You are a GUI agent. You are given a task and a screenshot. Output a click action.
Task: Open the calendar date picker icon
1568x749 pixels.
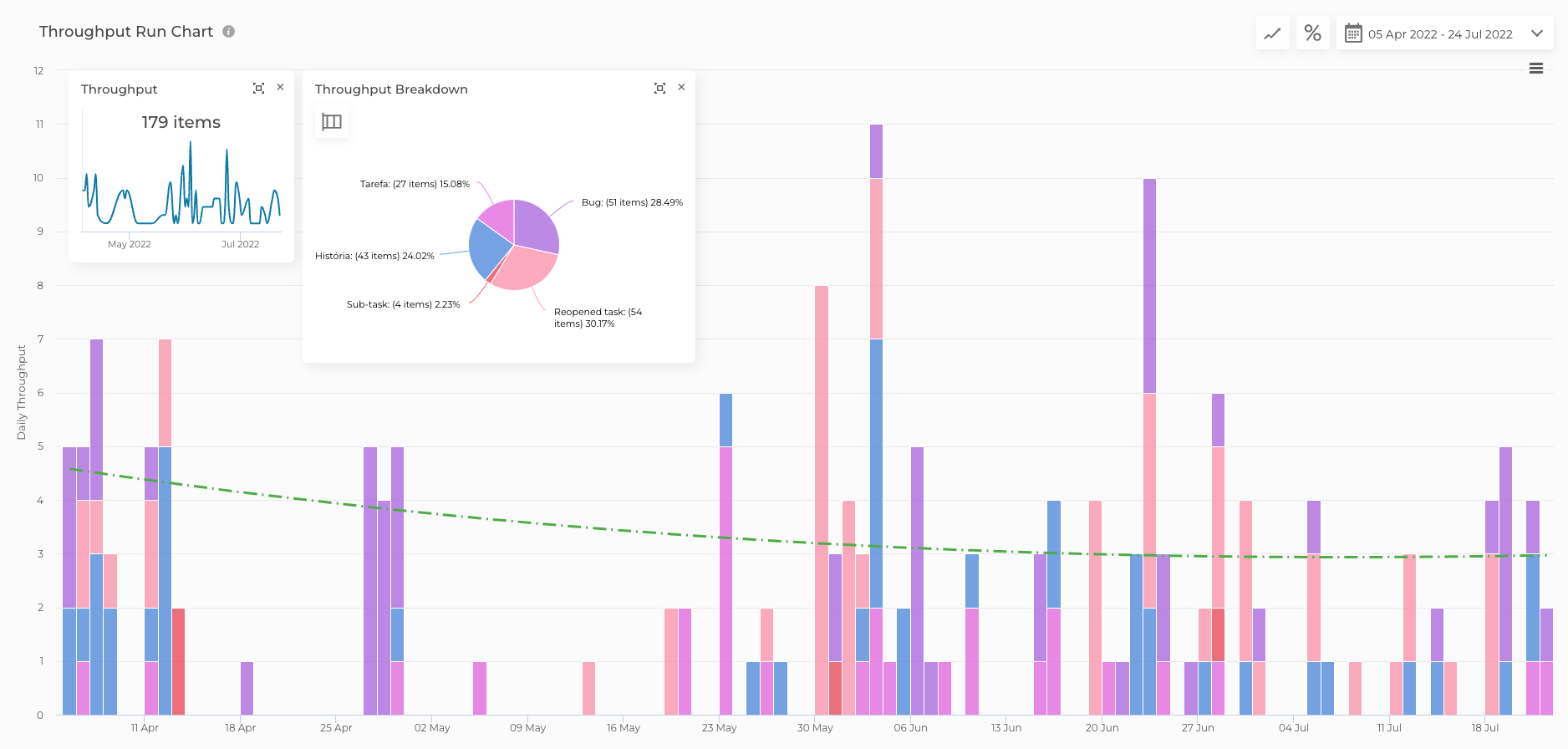coord(1352,33)
